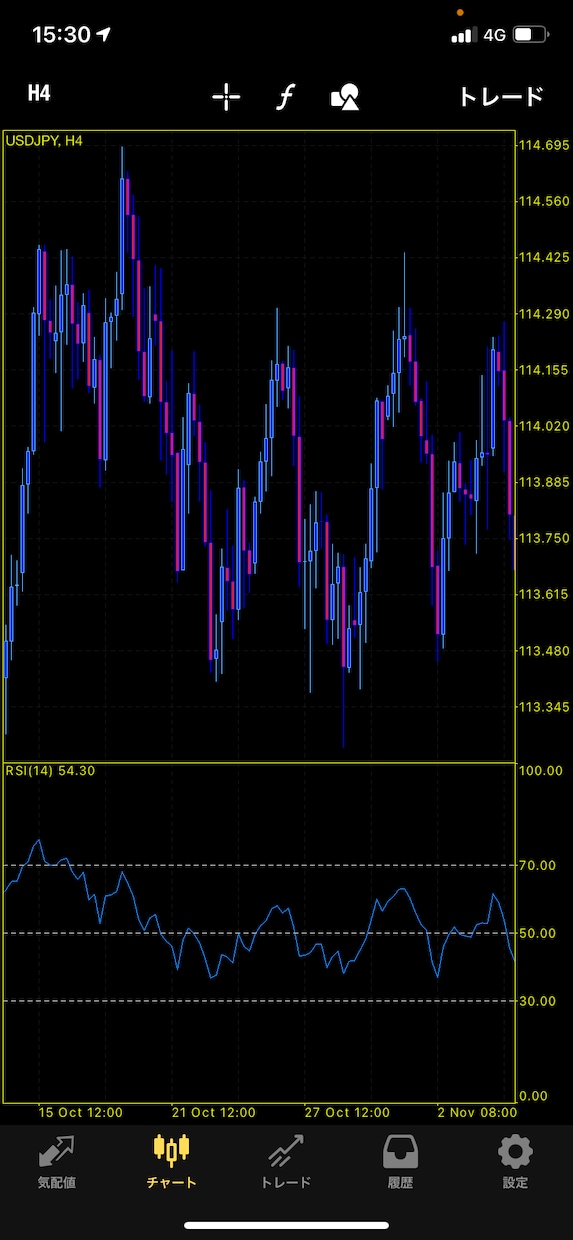Viewport: 573px width, 1240px height.
Task: Click the 2 Nov 08:00 time label
Action: point(475,1112)
